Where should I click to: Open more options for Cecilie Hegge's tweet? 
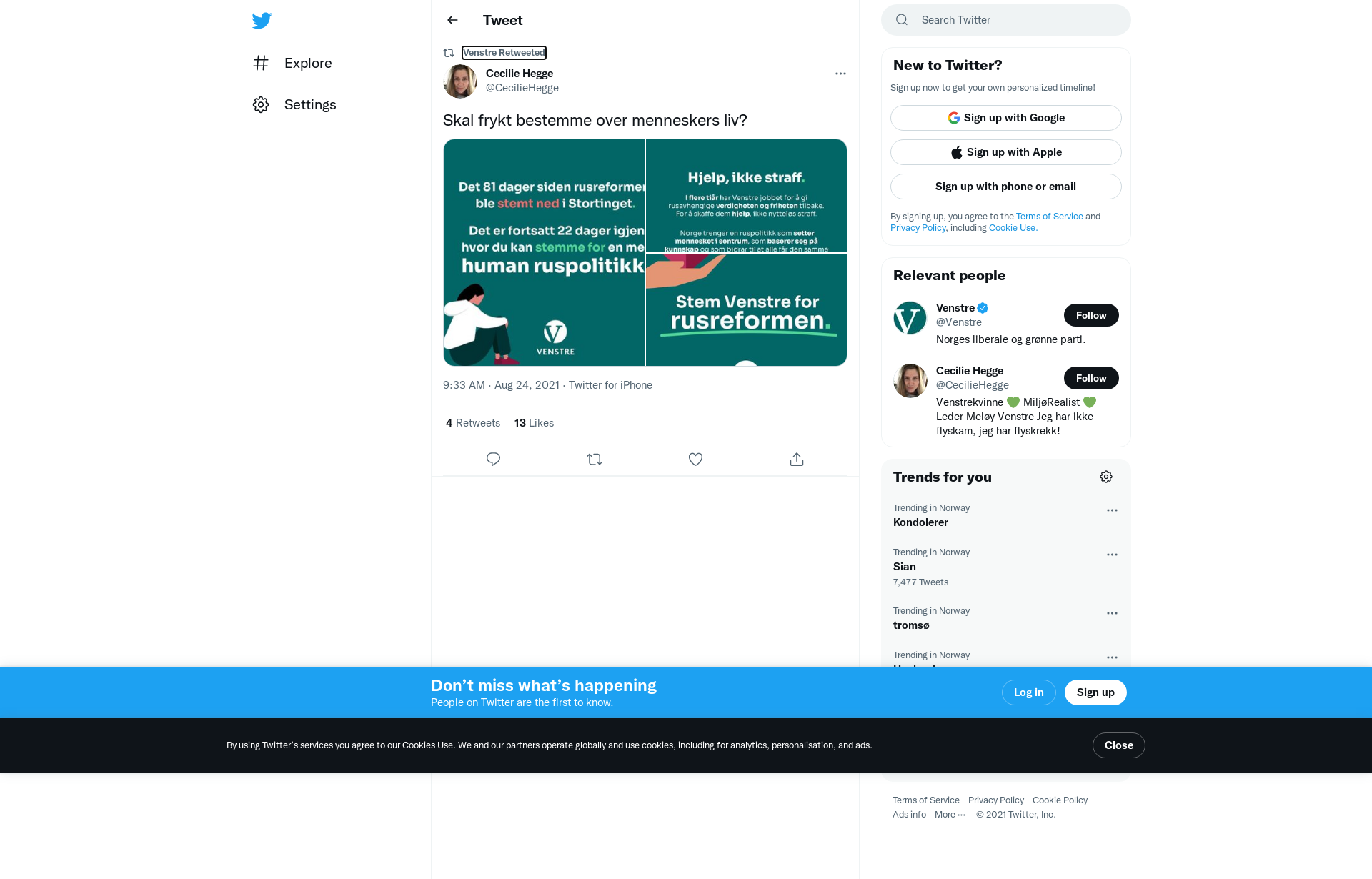pyautogui.click(x=840, y=74)
